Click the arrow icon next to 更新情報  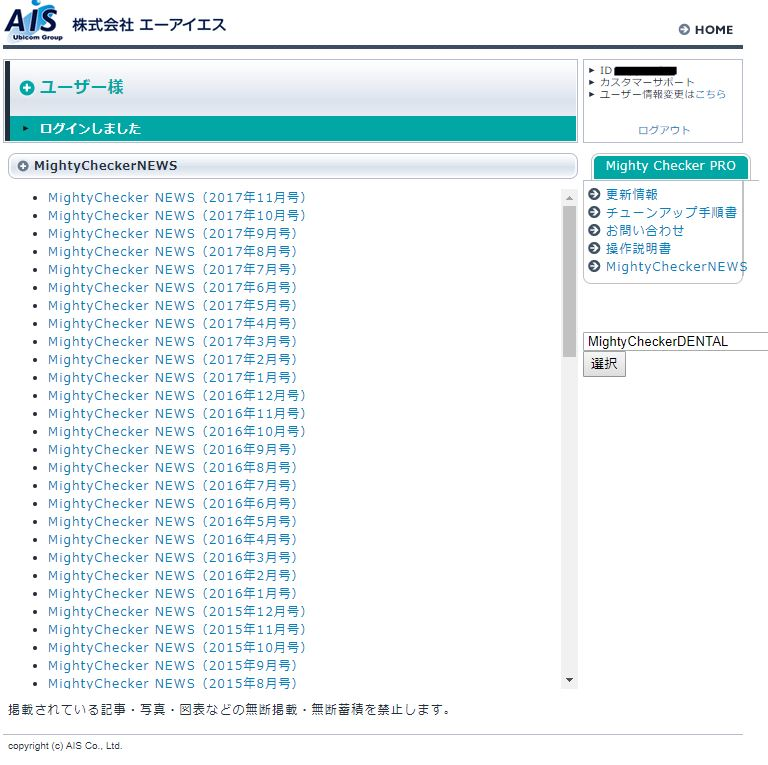(595, 195)
